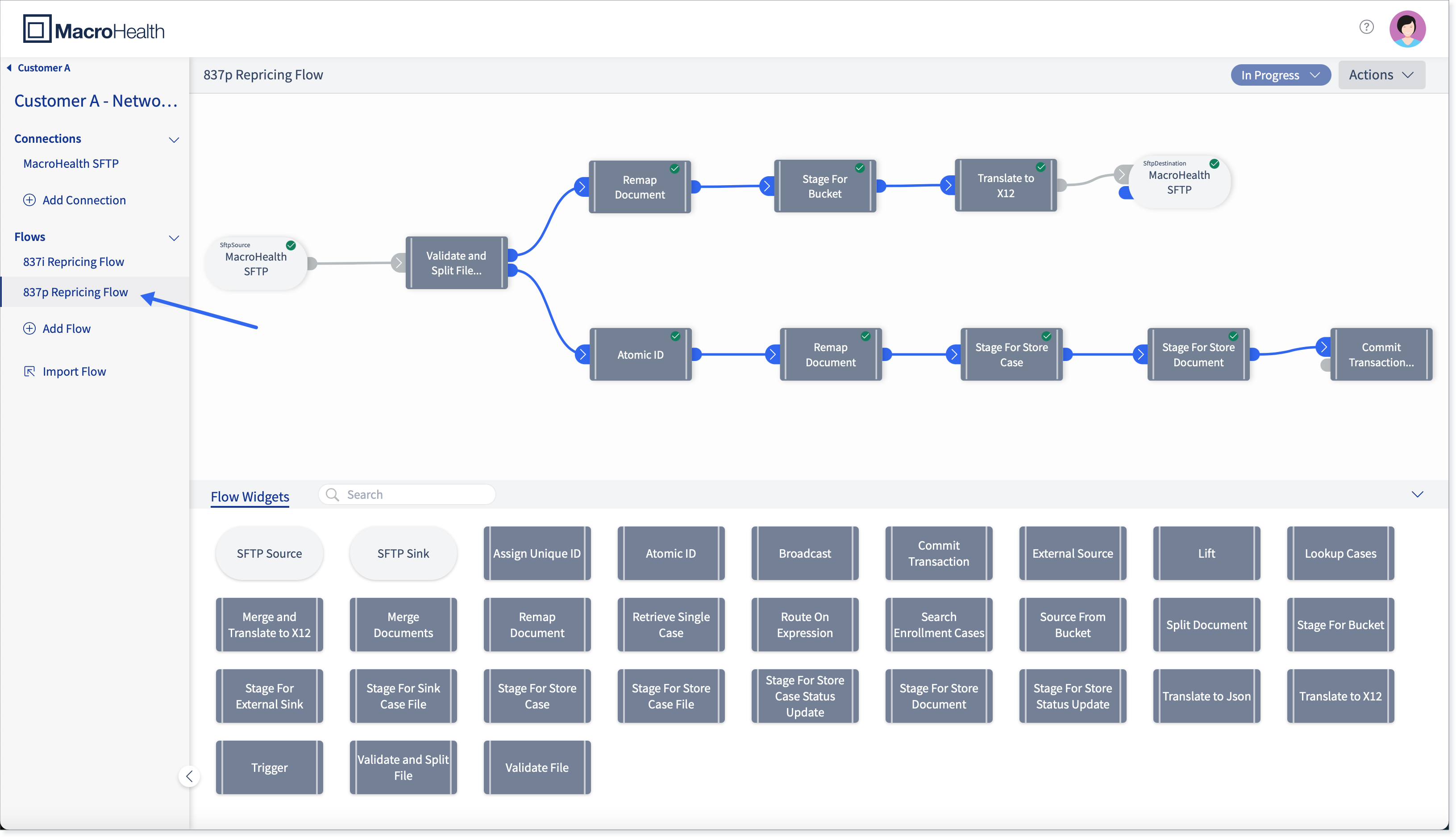
Task: Click Add Flow
Action: coord(56,328)
